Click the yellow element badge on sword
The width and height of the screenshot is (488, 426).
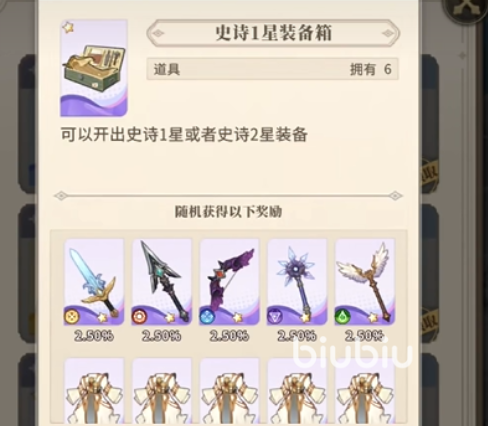[x=72, y=317]
